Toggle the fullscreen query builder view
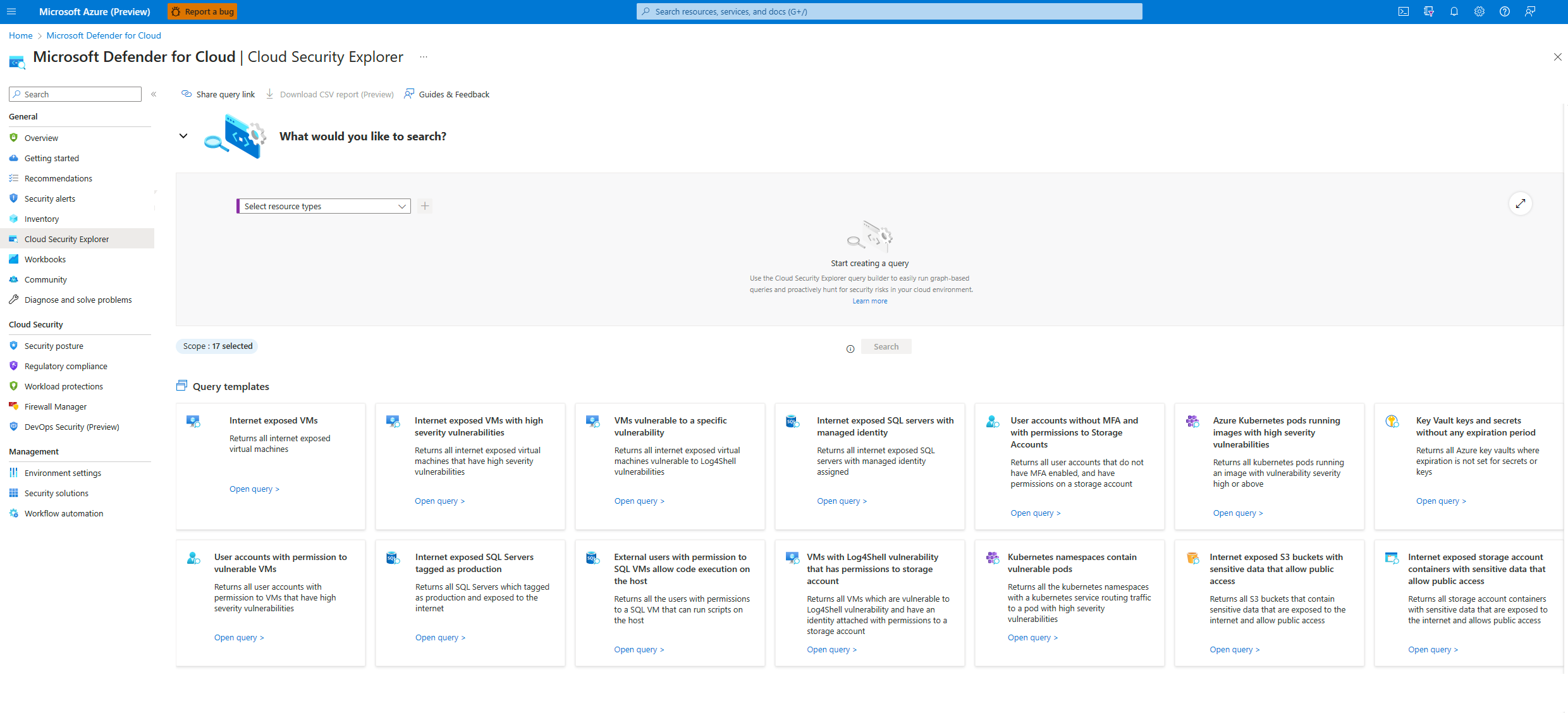The width and height of the screenshot is (1568, 713). [1521, 204]
